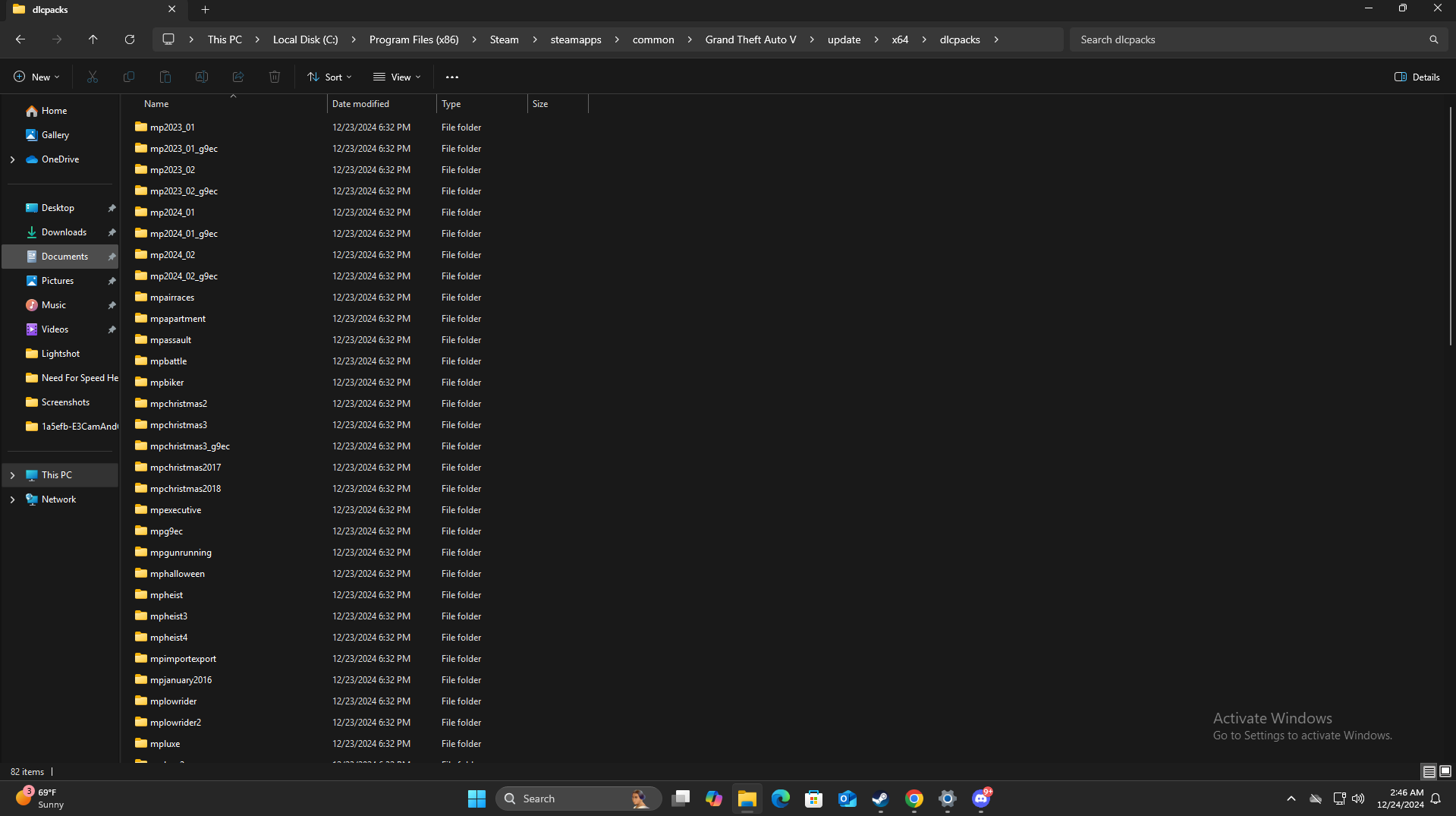Go back with the Back arrow
Screen dimensions: 1456x816
pos(20,39)
